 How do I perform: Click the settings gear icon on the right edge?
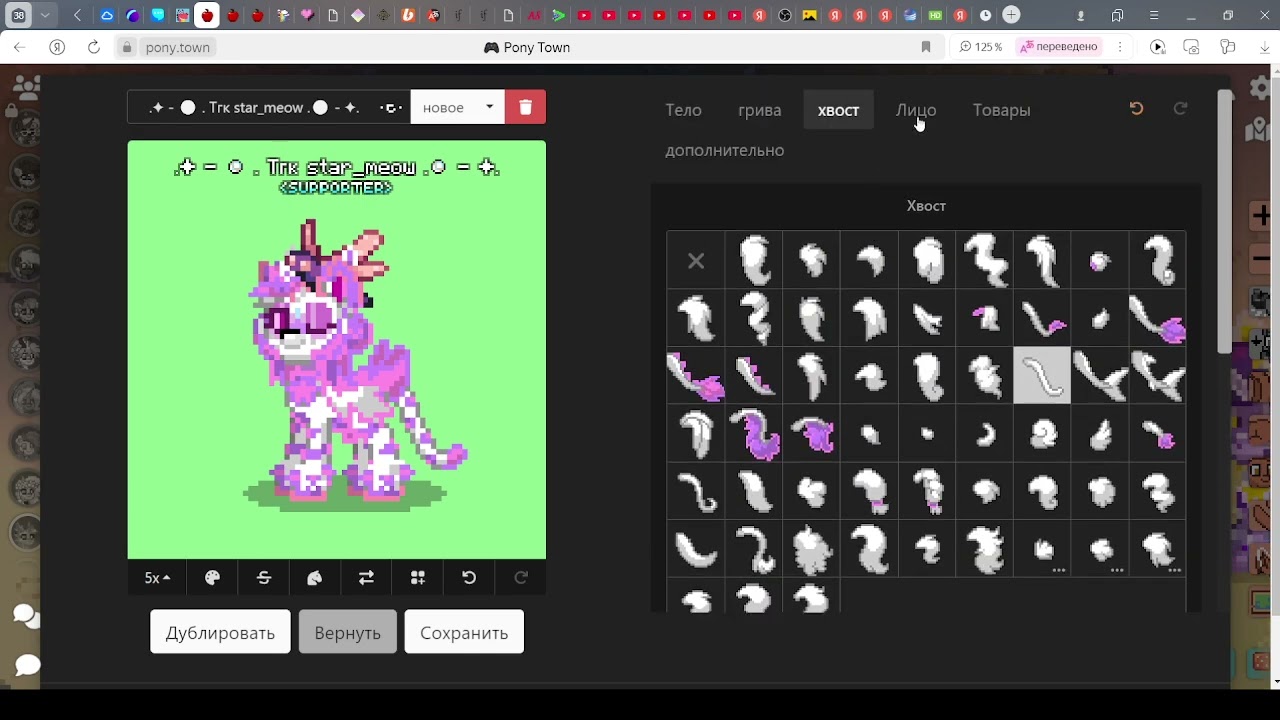click(x=1260, y=88)
